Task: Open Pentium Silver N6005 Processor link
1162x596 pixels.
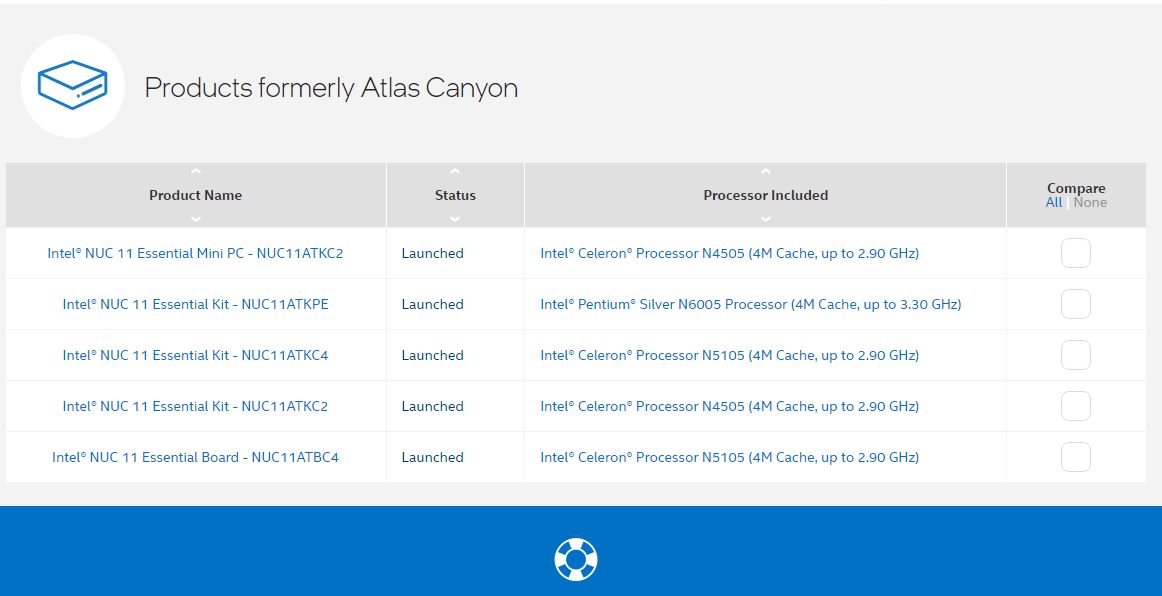Action: coord(750,304)
